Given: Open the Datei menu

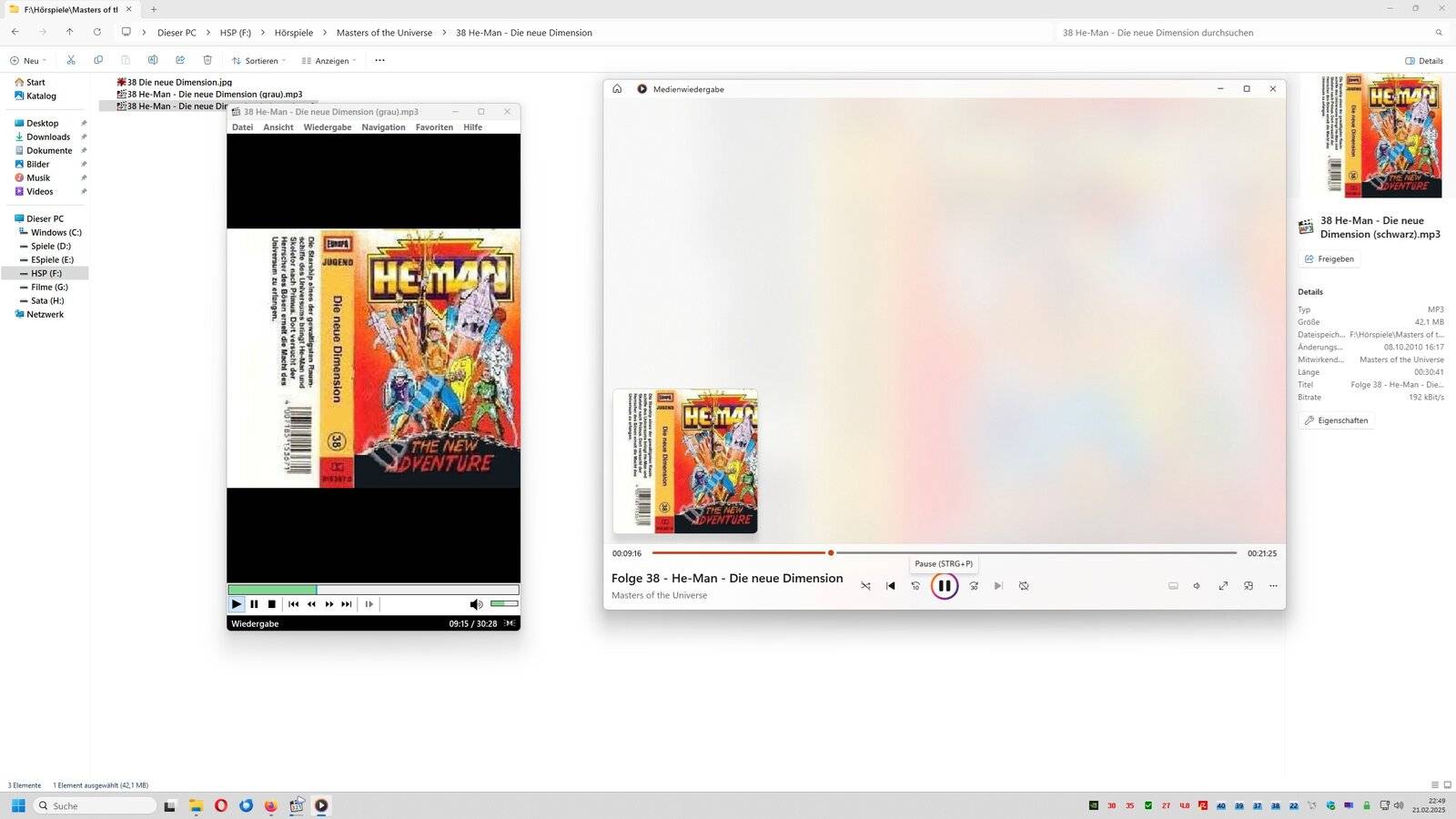Looking at the screenshot, I should point(243,127).
